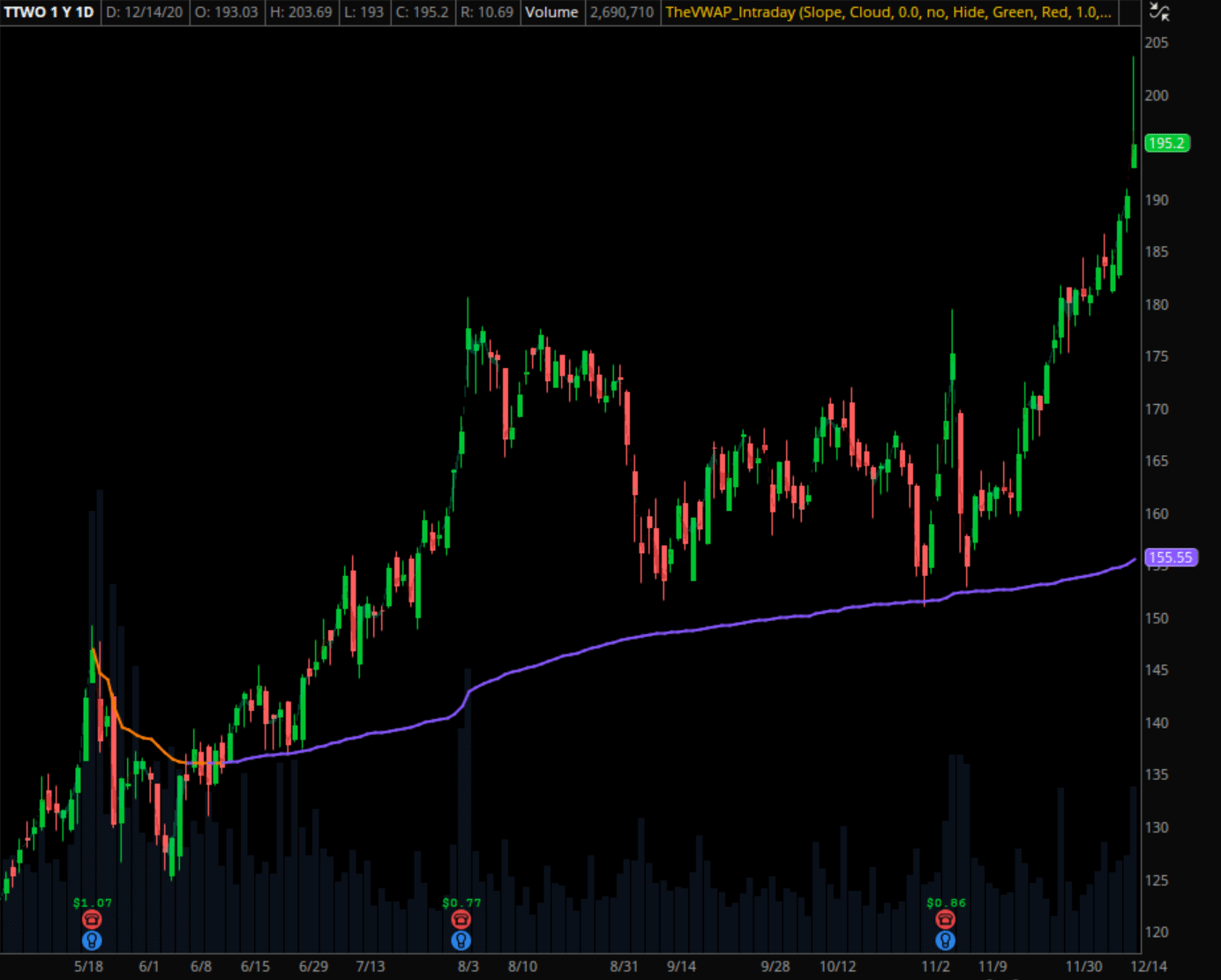Click the 125 price axis label
The image size is (1221, 980).
click(x=1156, y=880)
